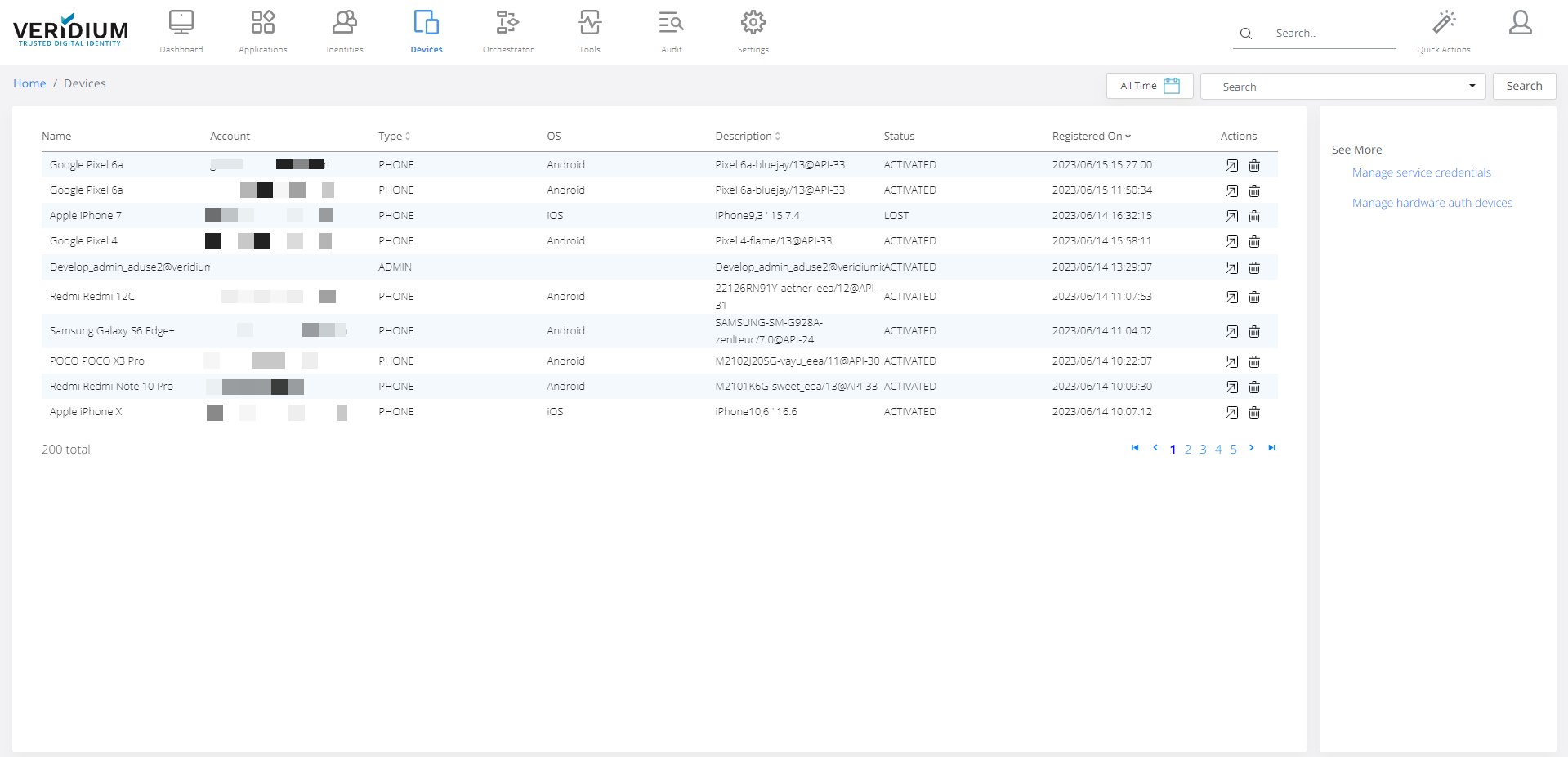The width and height of the screenshot is (1568, 757).
Task: Sort table by Type column
Action: pos(394,137)
